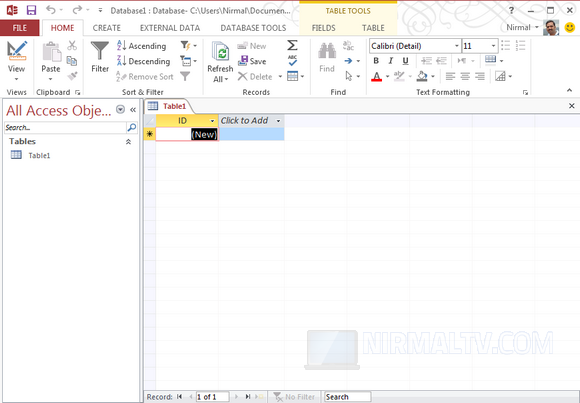Go to first record button
The width and height of the screenshot is (580, 403).
(179, 397)
